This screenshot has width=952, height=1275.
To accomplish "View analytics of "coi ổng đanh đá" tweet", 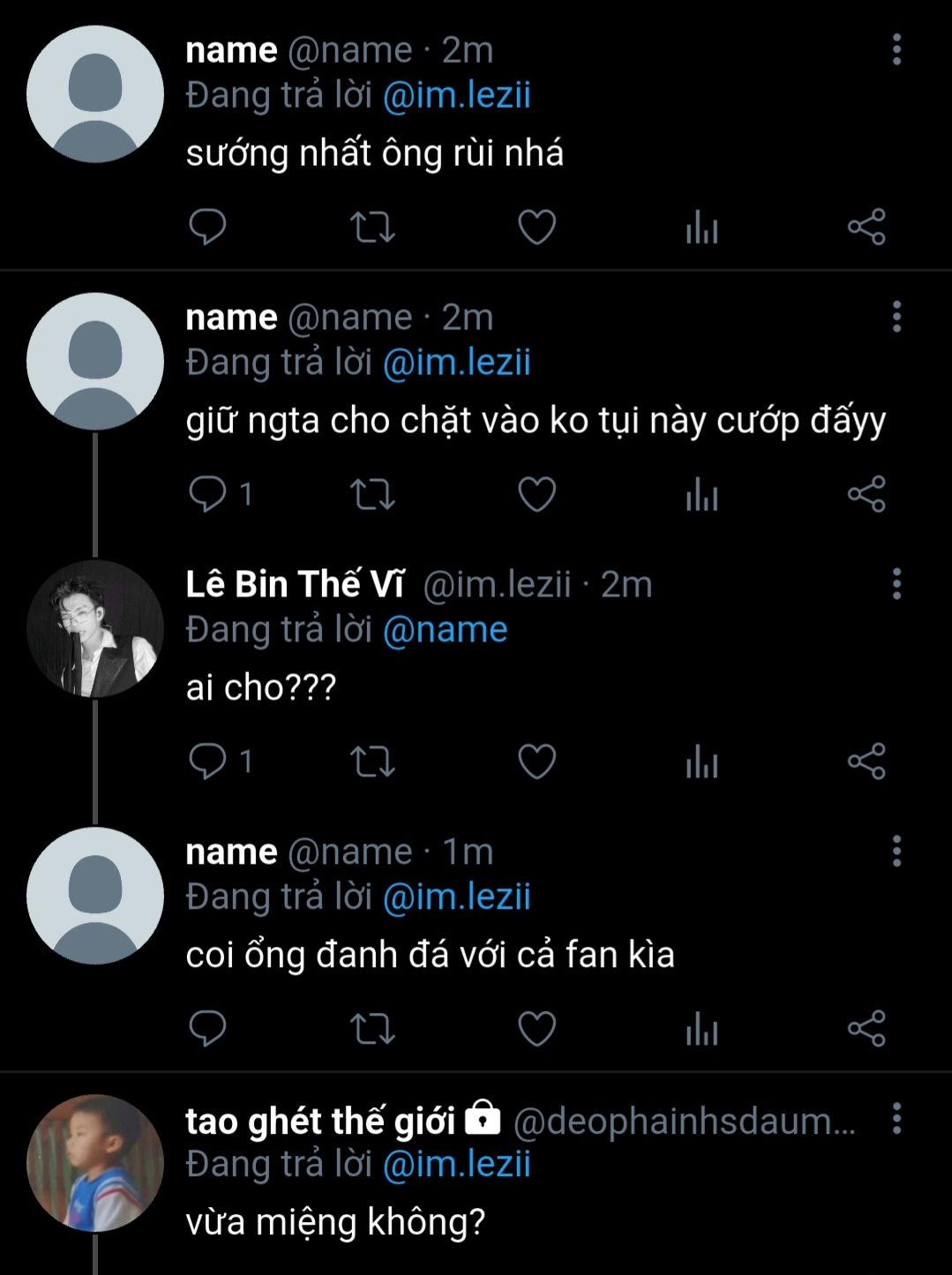I will 702,1029.
